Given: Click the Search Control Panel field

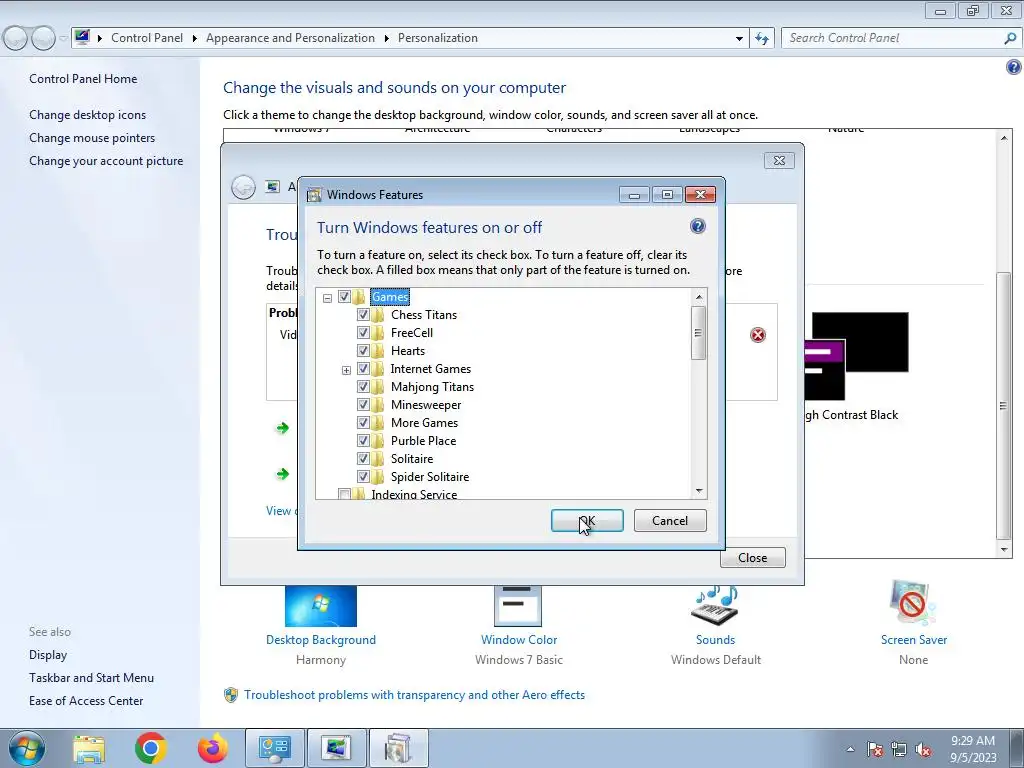Looking at the screenshot, I should 893,38.
